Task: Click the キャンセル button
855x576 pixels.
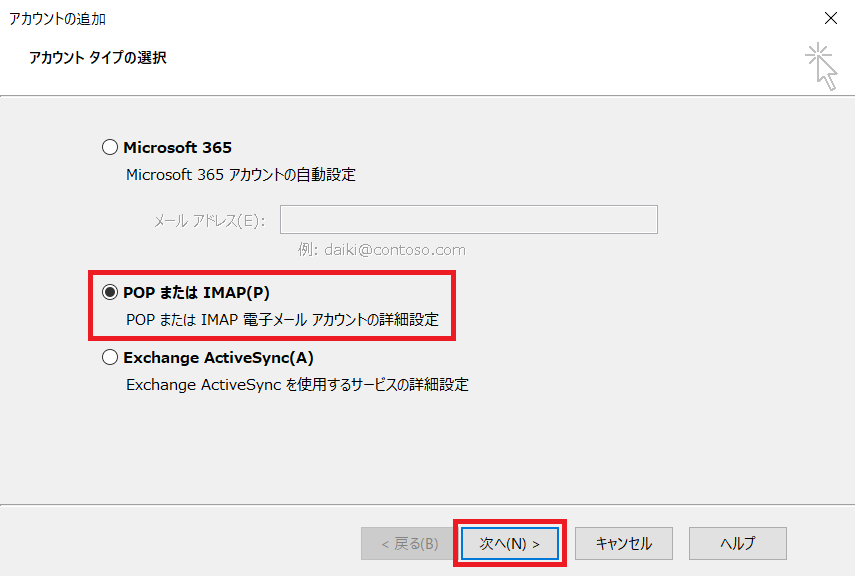Action: tap(623, 544)
